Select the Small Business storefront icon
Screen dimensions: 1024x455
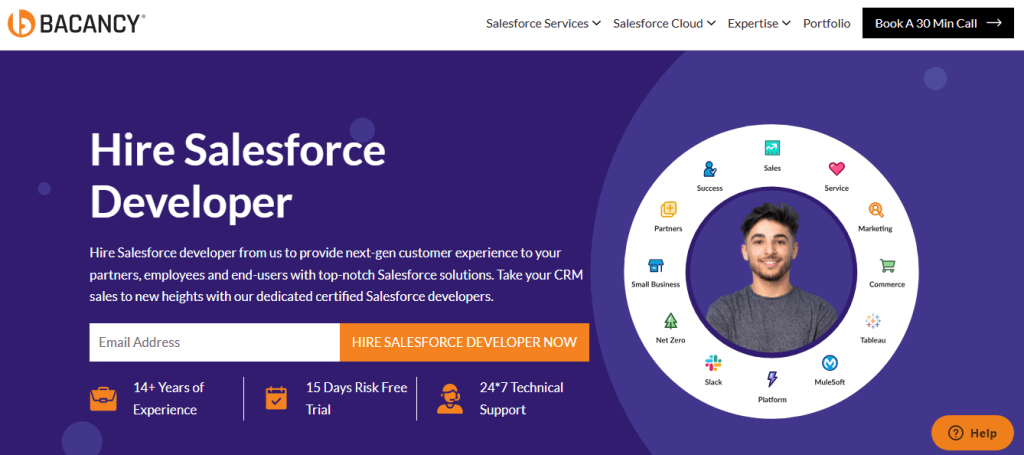point(656,265)
